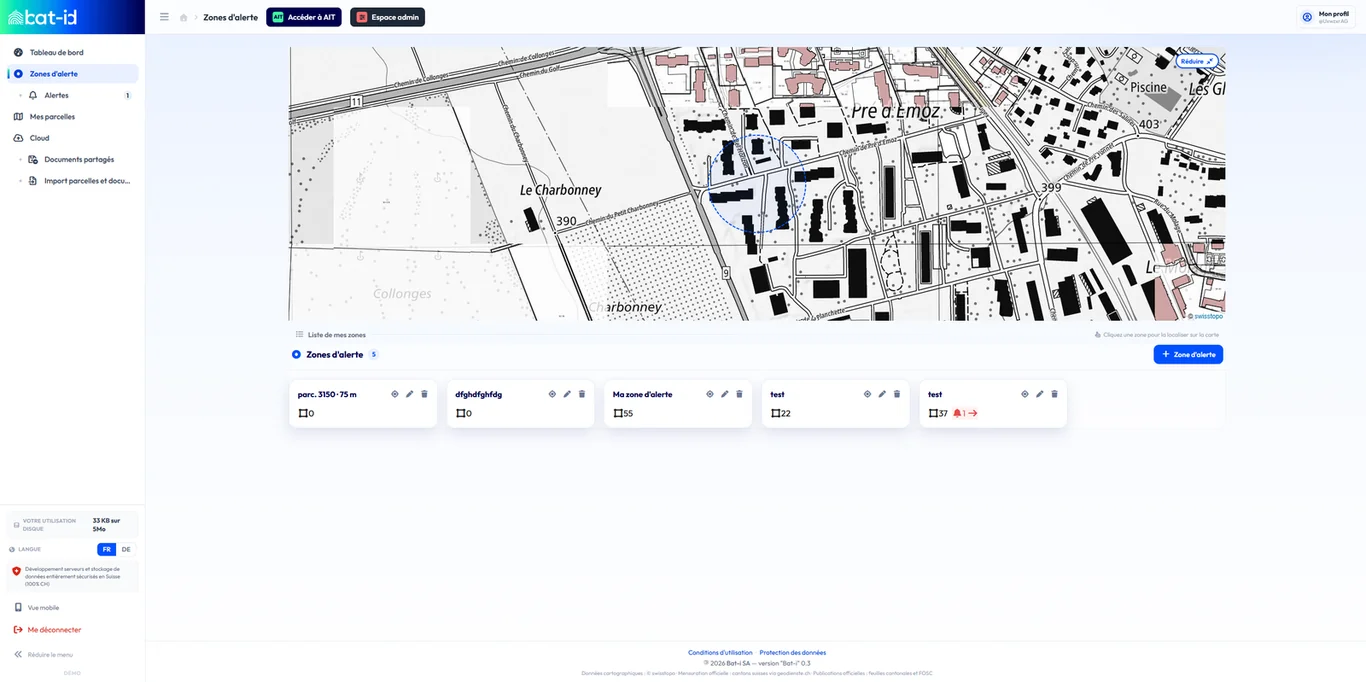Open the red alert arrow on the test card
The height and width of the screenshot is (682, 1366).
pyautogui.click(x=973, y=413)
